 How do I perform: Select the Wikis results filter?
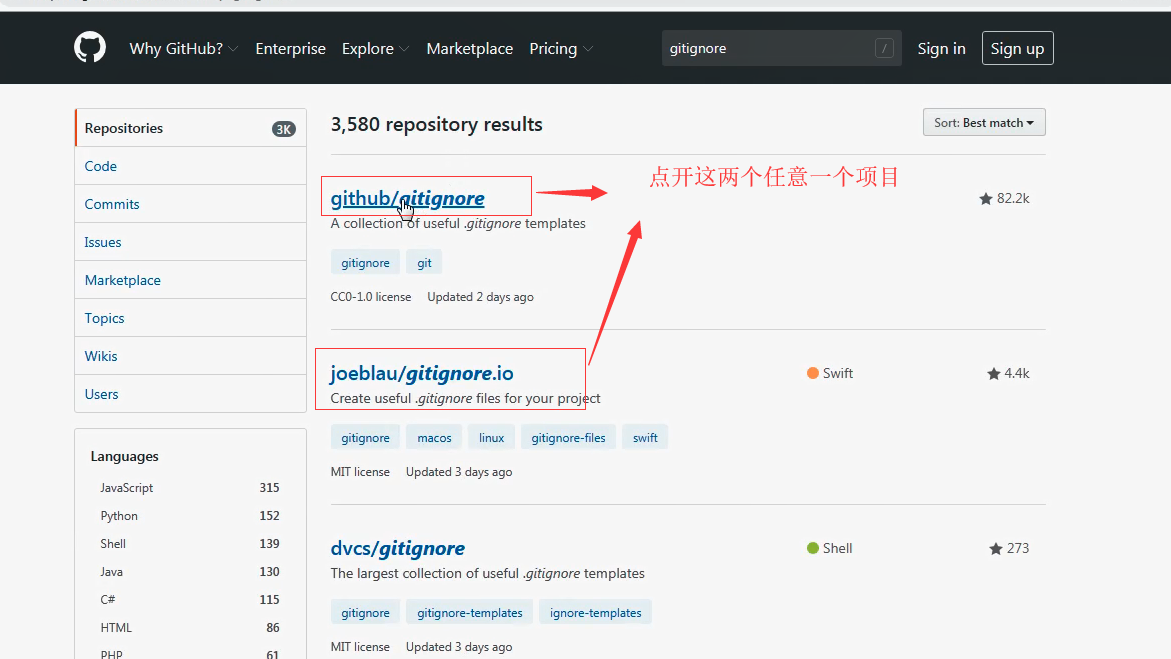click(190, 356)
